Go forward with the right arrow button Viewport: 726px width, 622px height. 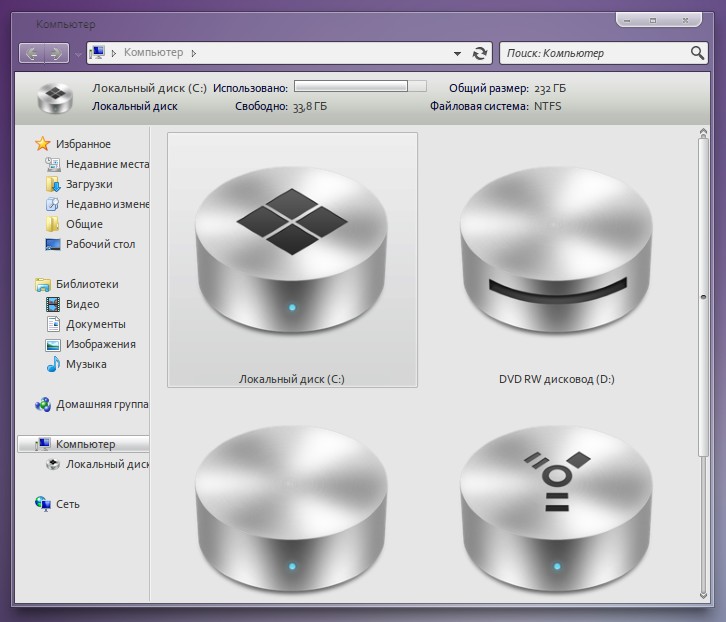56,53
